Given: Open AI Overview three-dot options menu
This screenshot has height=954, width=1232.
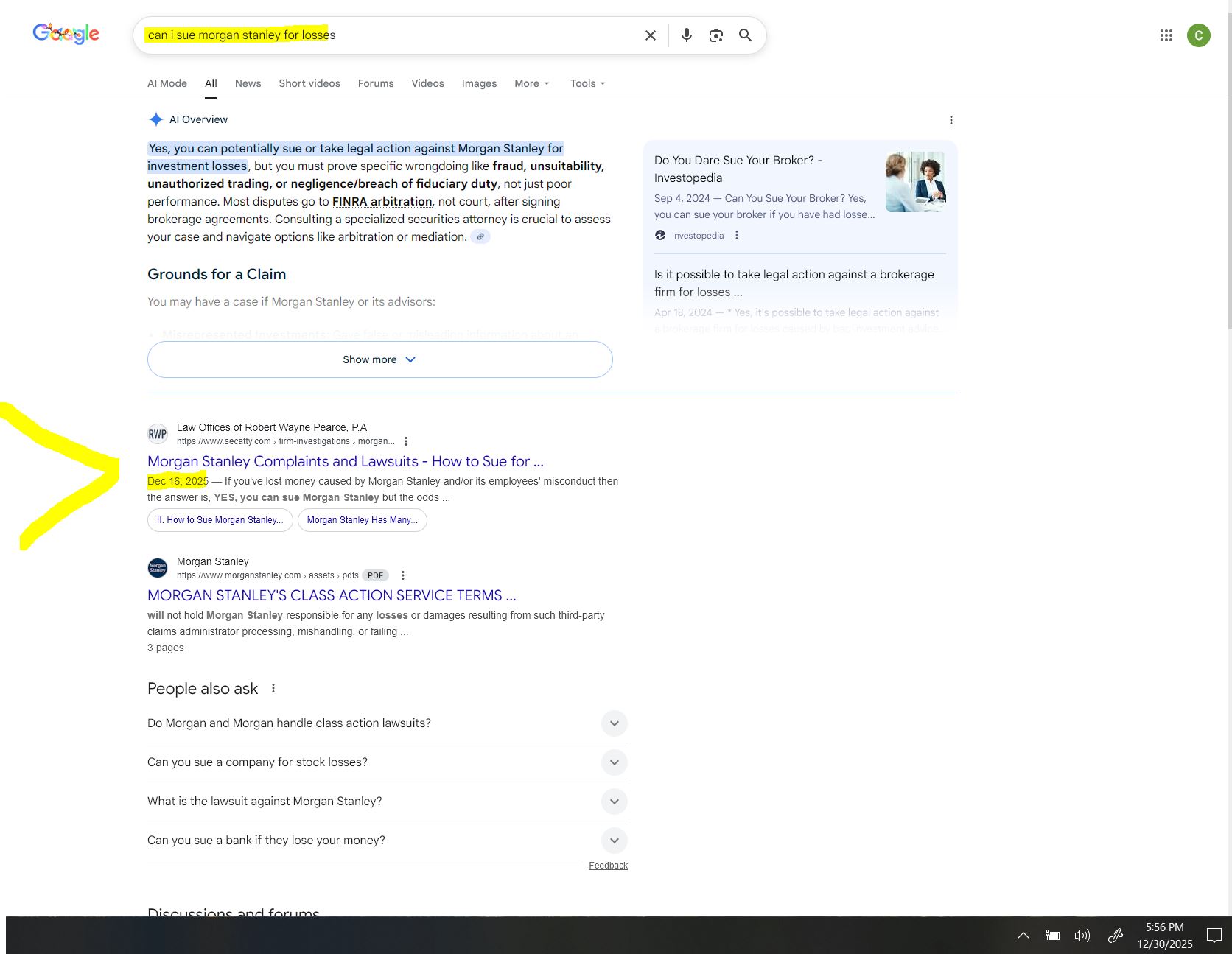Looking at the screenshot, I should pos(951,120).
